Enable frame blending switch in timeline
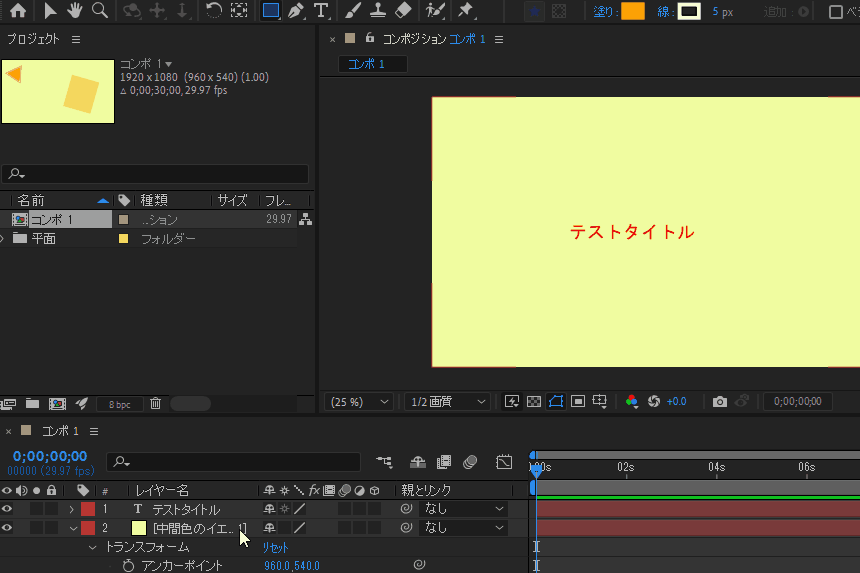This screenshot has width=860, height=573. (444, 462)
